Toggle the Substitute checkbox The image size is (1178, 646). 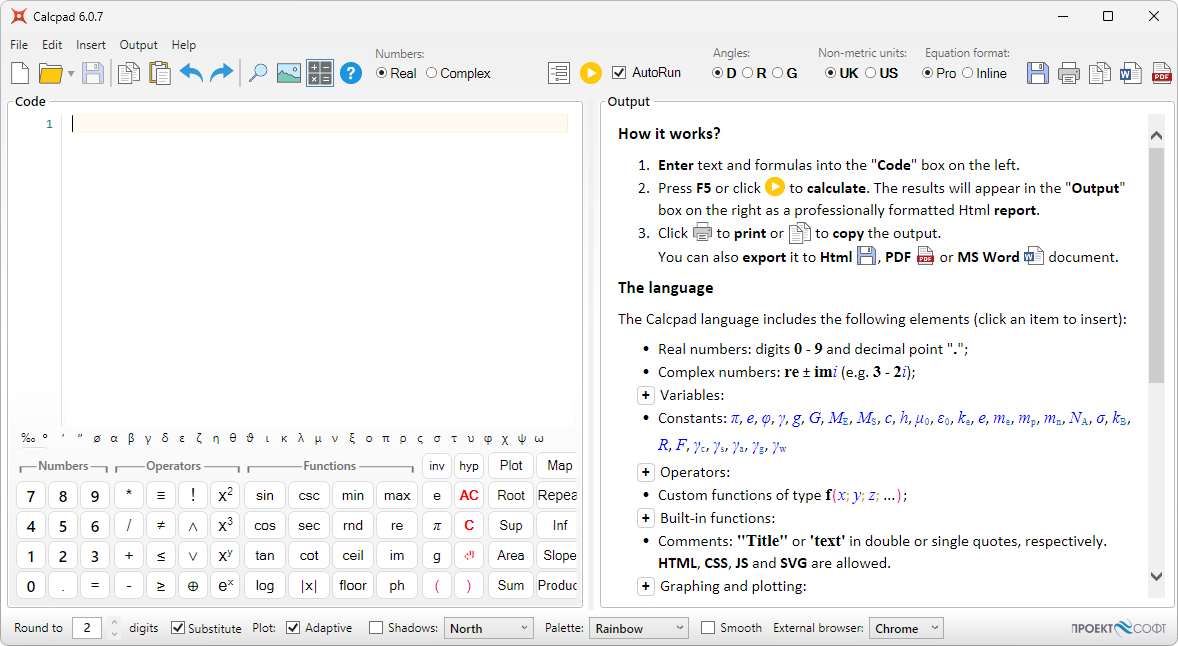tap(207, 628)
